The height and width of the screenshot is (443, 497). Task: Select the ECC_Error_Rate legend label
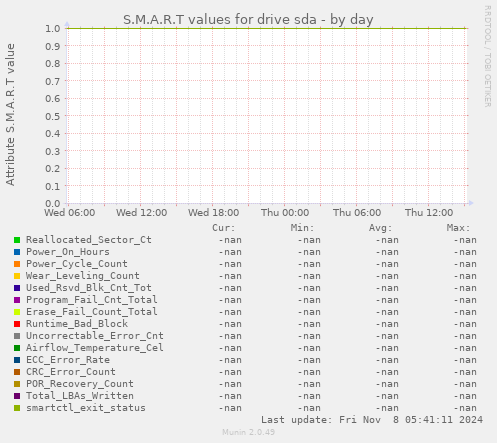68,360
